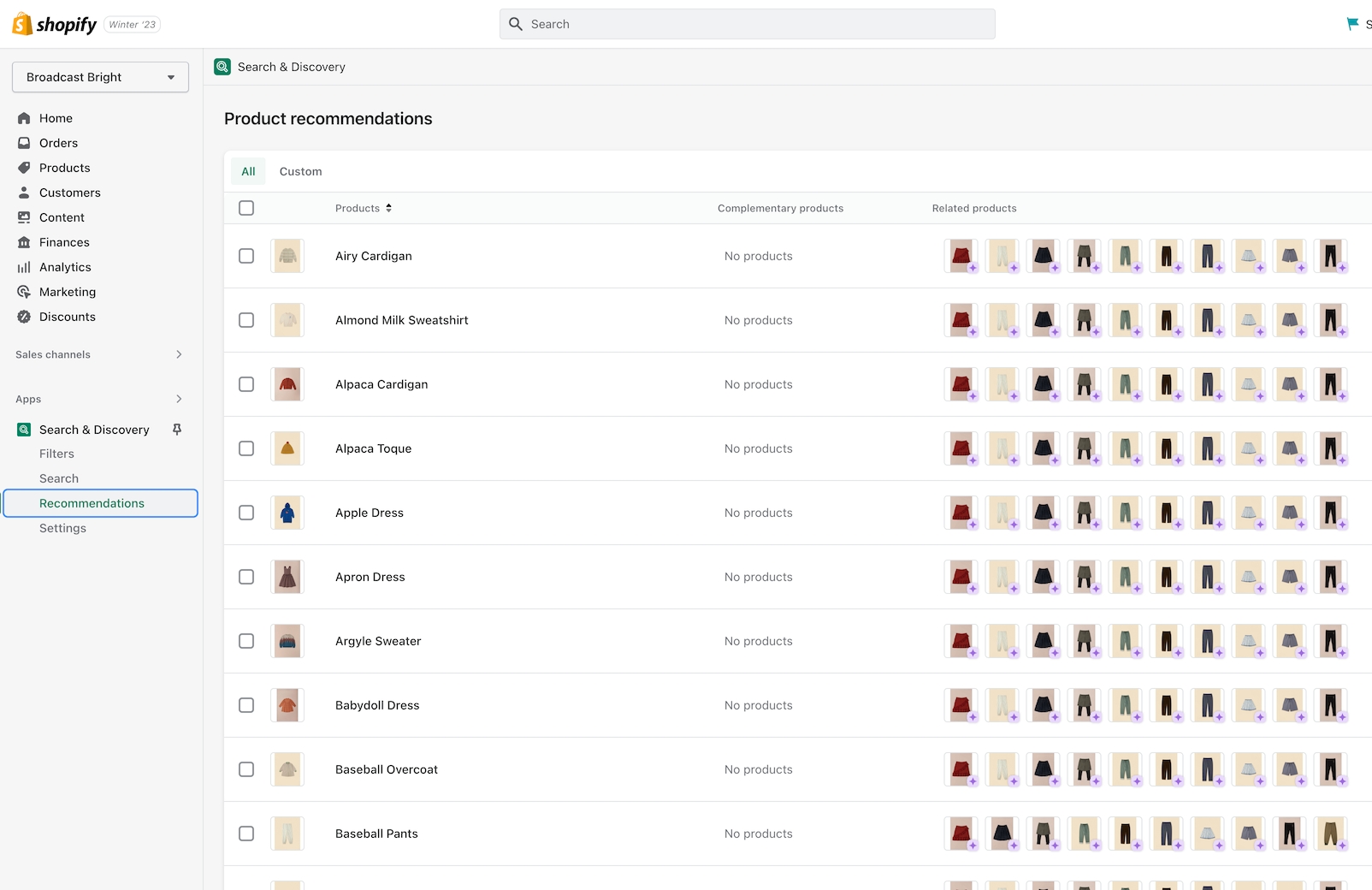The width and height of the screenshot is (1372, 890).
Task: Open the Alpaca Toque product link
Action: tap(373, 448)
